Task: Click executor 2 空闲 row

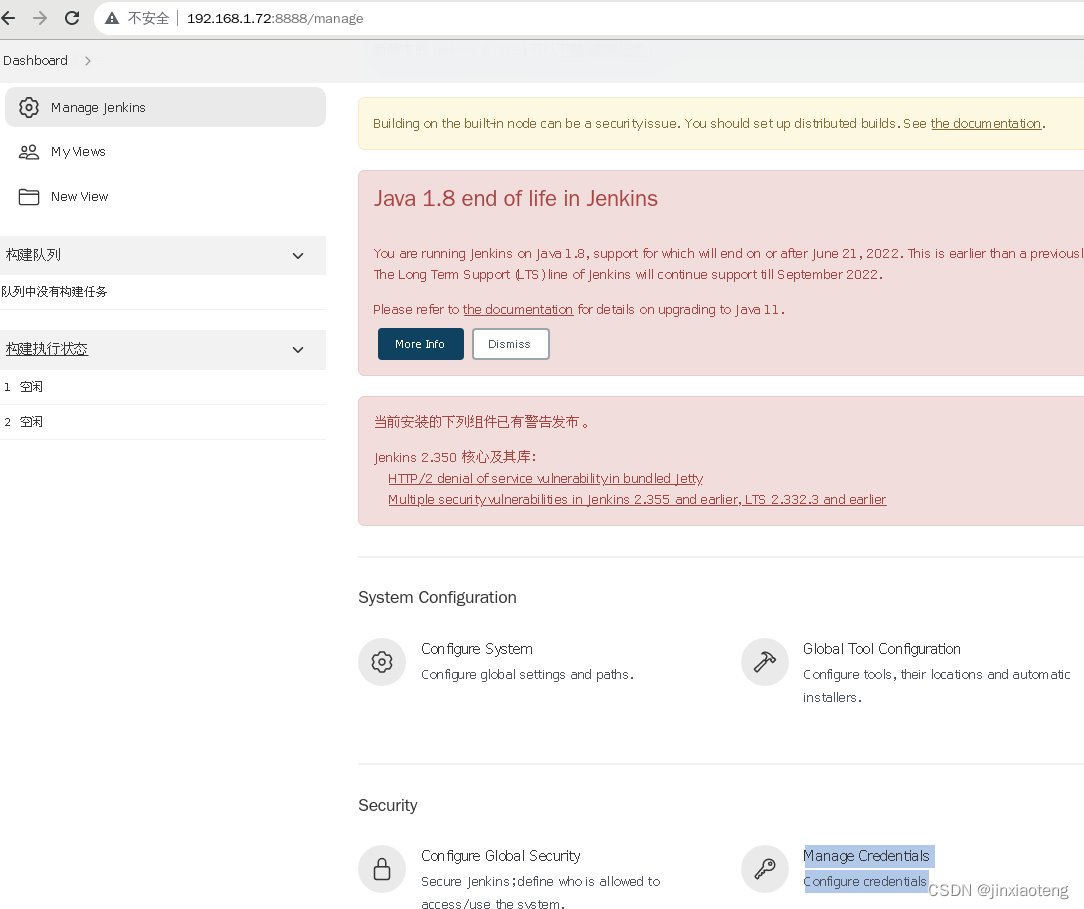Action: click(x=162, y=422)
